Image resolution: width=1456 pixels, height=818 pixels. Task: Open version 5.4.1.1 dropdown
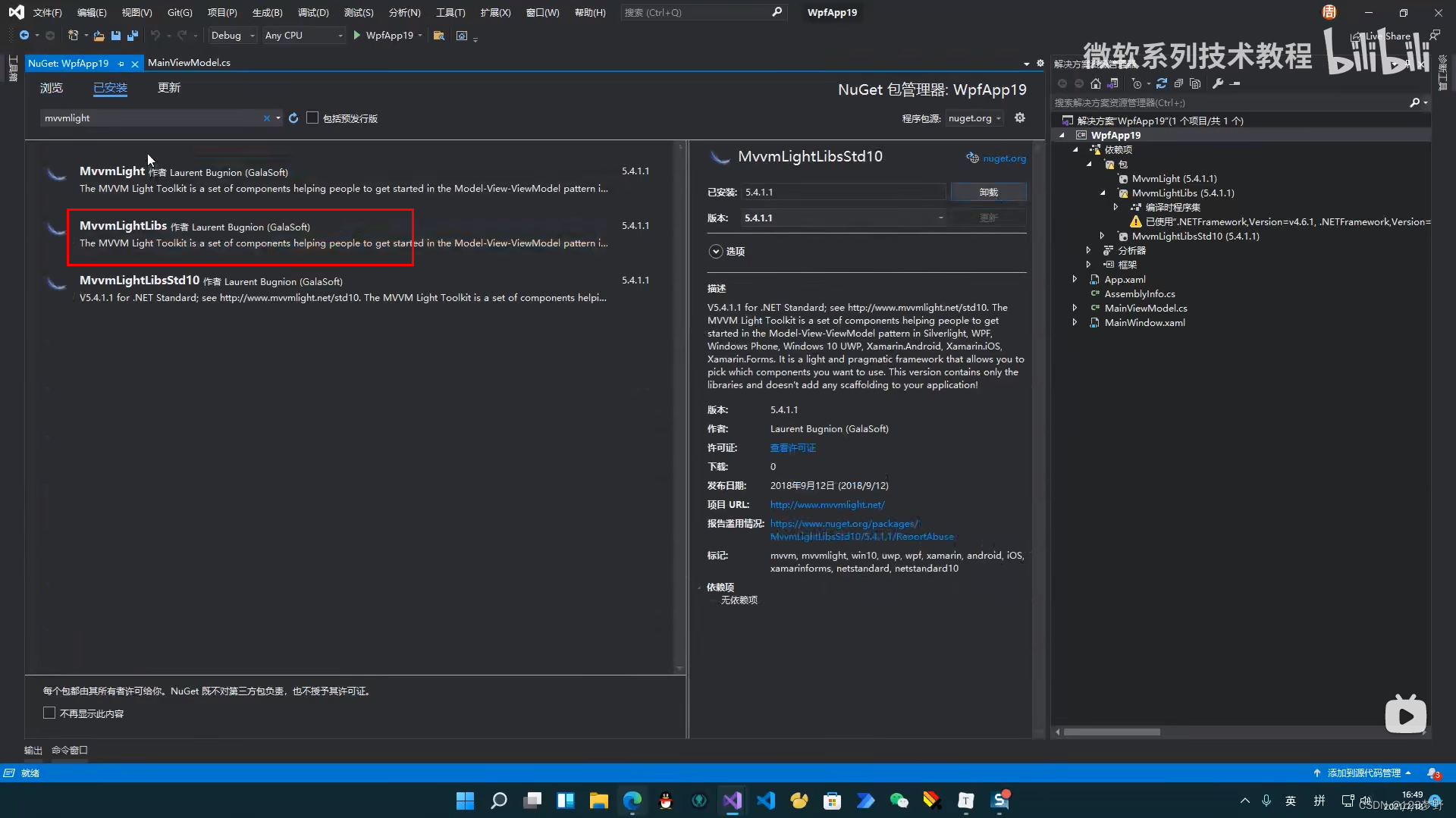click(844, 218)
